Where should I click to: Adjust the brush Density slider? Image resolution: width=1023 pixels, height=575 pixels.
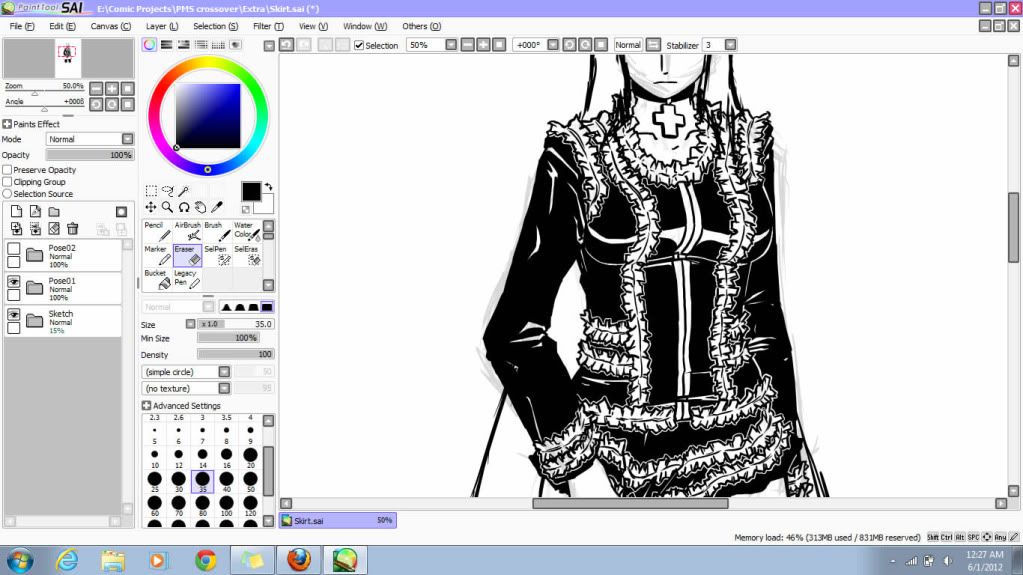tap(236, 354)
